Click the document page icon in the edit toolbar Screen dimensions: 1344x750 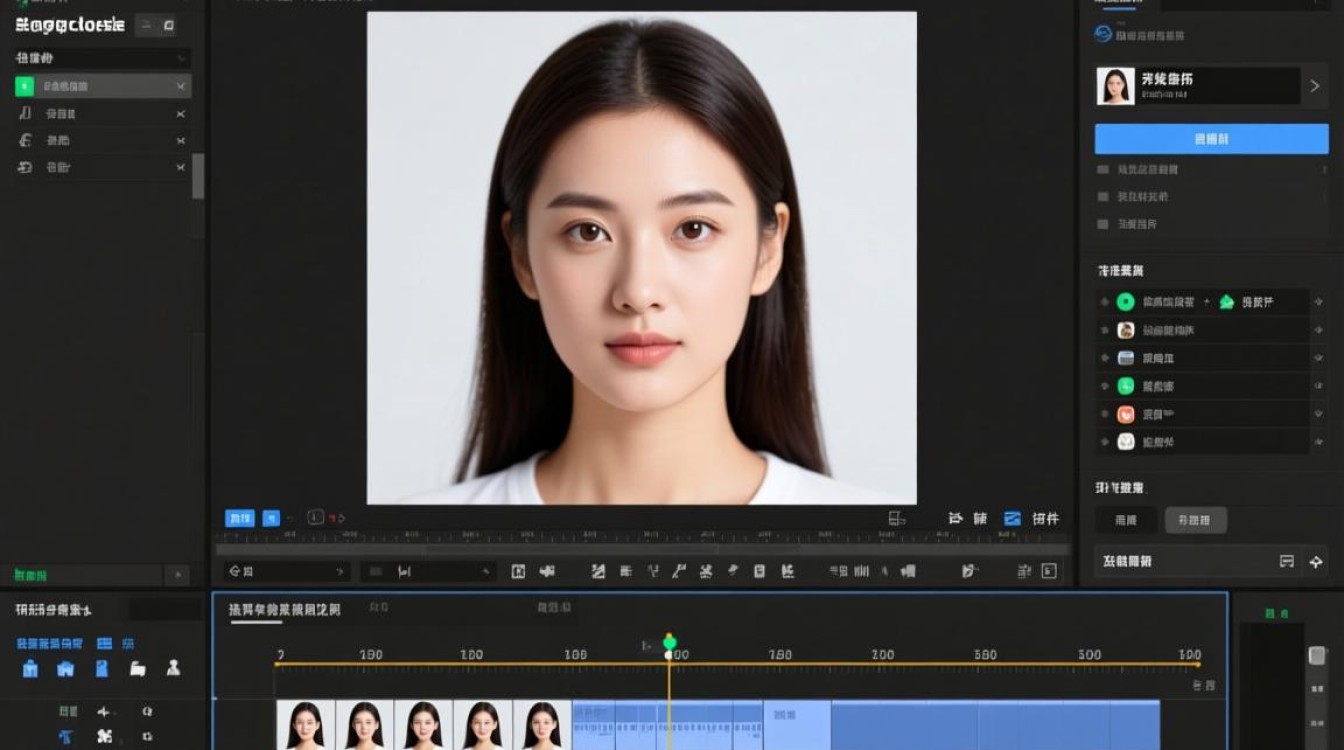(x=759, y=572)
